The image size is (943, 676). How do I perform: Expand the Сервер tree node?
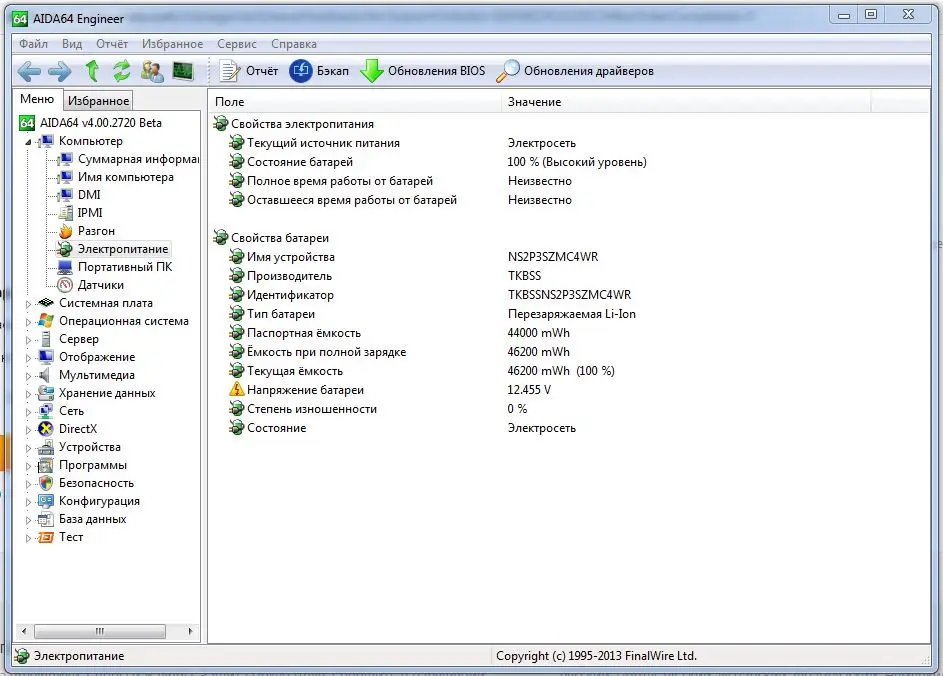28,340
